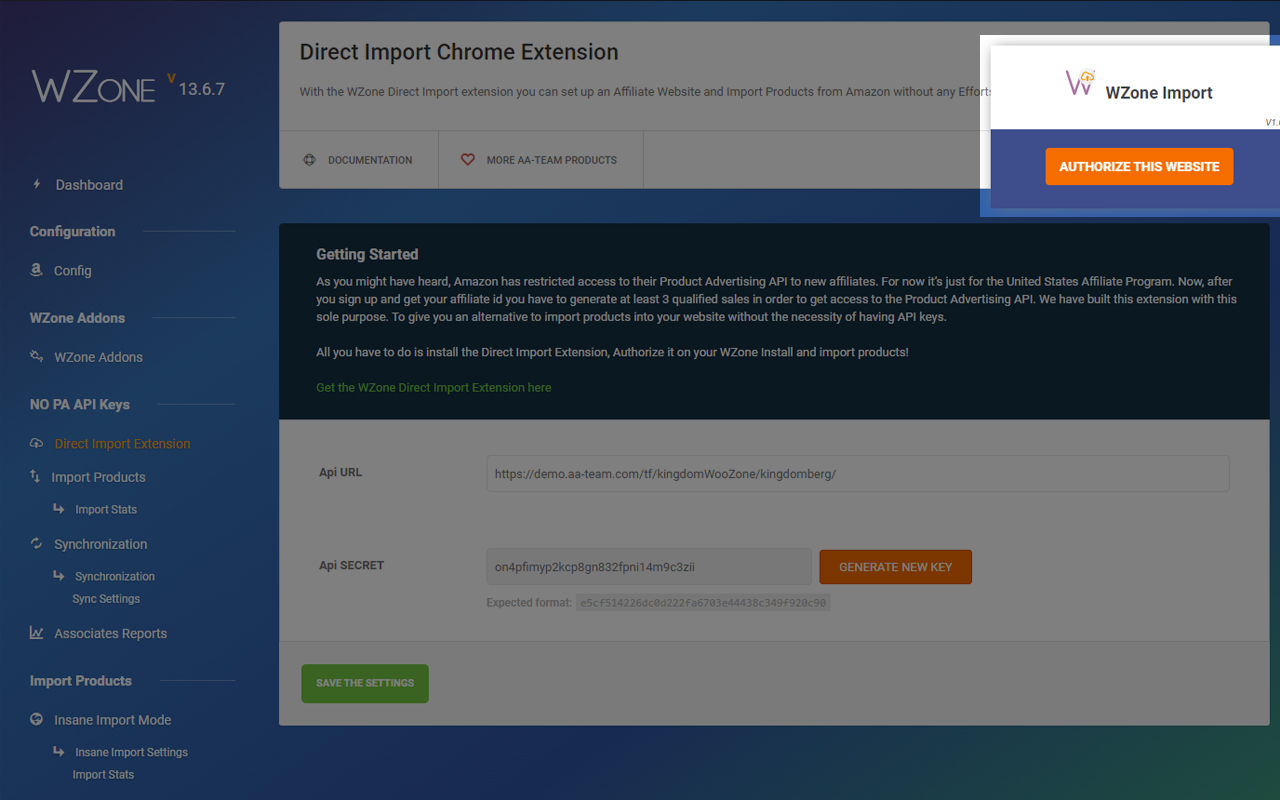The image size is (1280, 800).
Task: Click the Dashboard lightning bolt icon
Action: coord(37,185)
